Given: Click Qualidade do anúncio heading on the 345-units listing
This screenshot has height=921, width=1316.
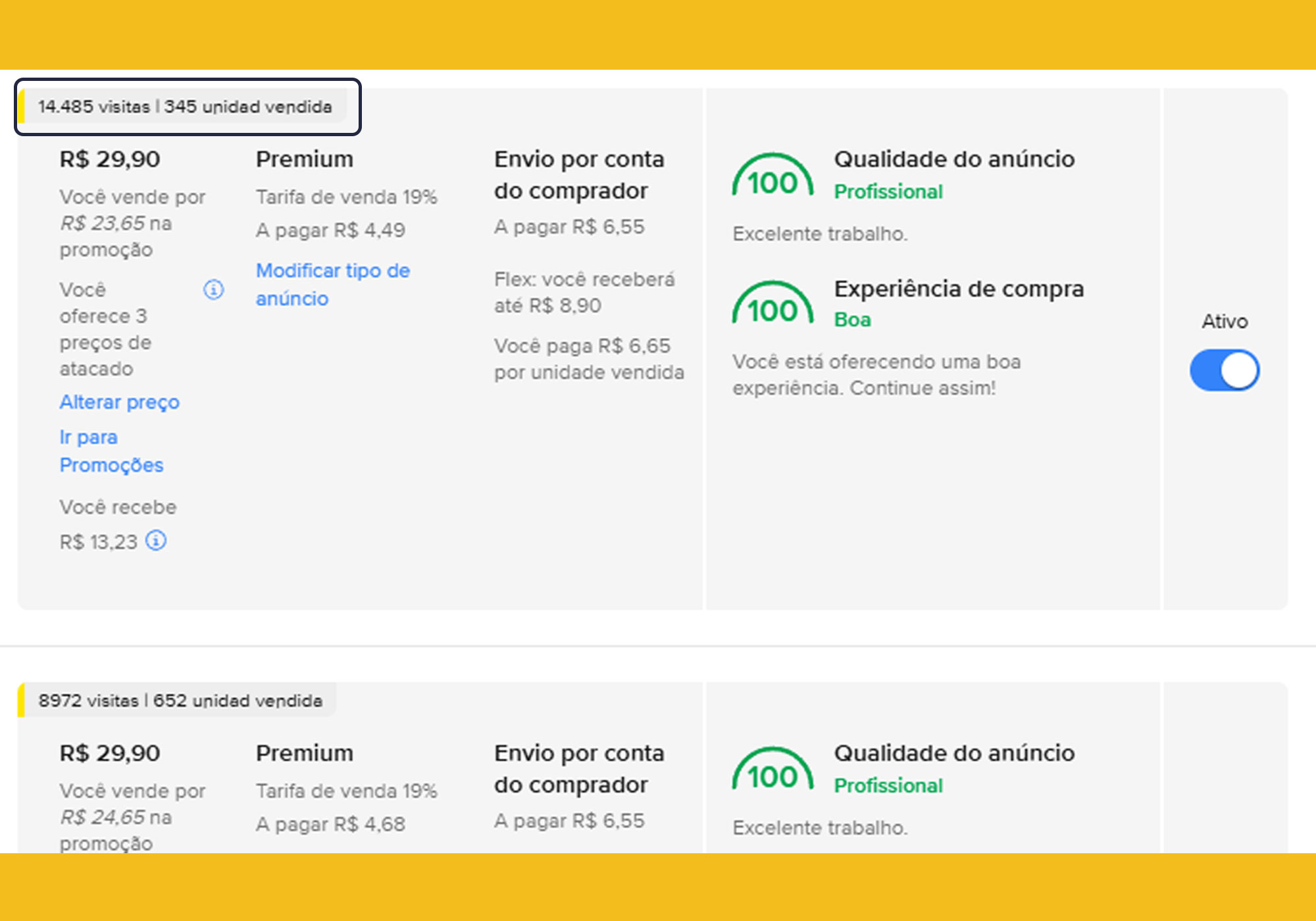Looking at the screenshot, I should [954, 159].
